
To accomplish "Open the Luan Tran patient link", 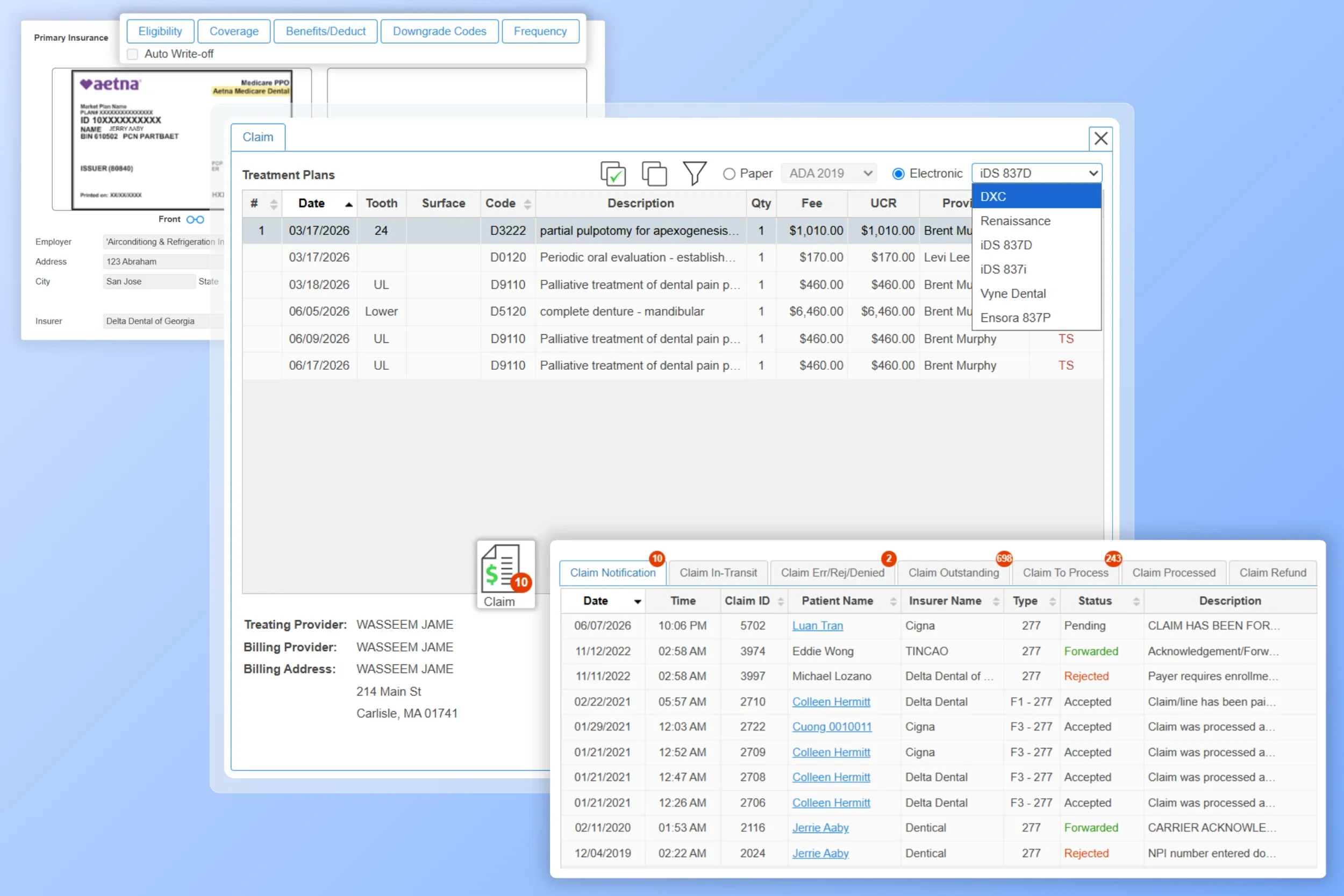I will click(x=817, y=626).
